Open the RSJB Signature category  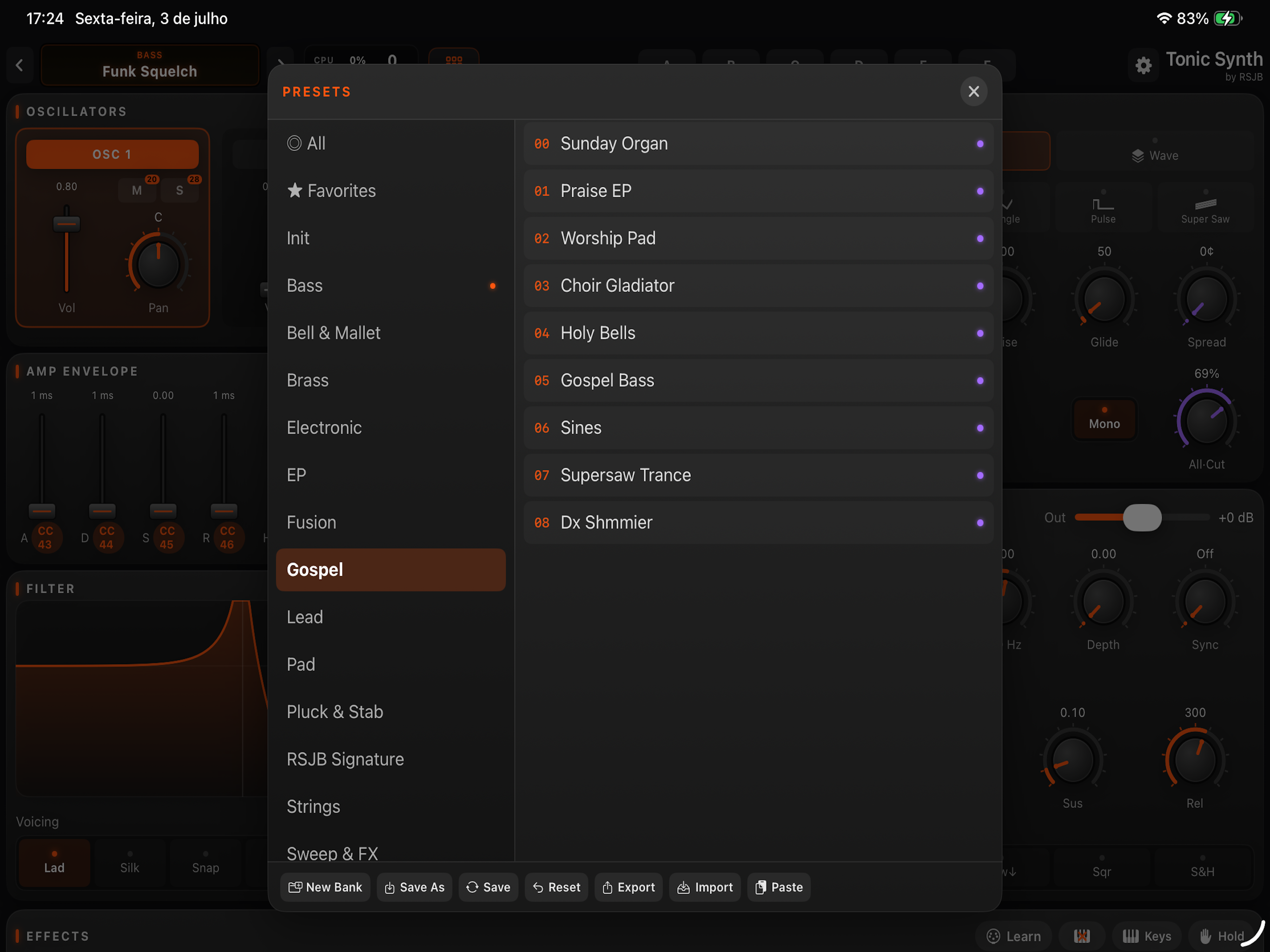coord(390,759)
